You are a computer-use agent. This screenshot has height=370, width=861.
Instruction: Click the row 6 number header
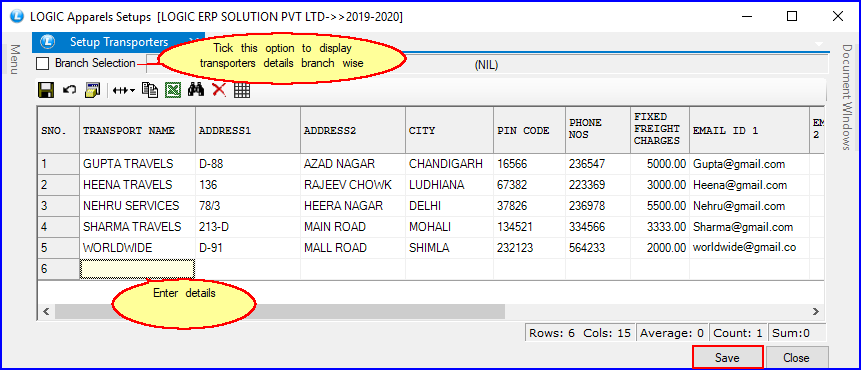[x=59, y=268]
